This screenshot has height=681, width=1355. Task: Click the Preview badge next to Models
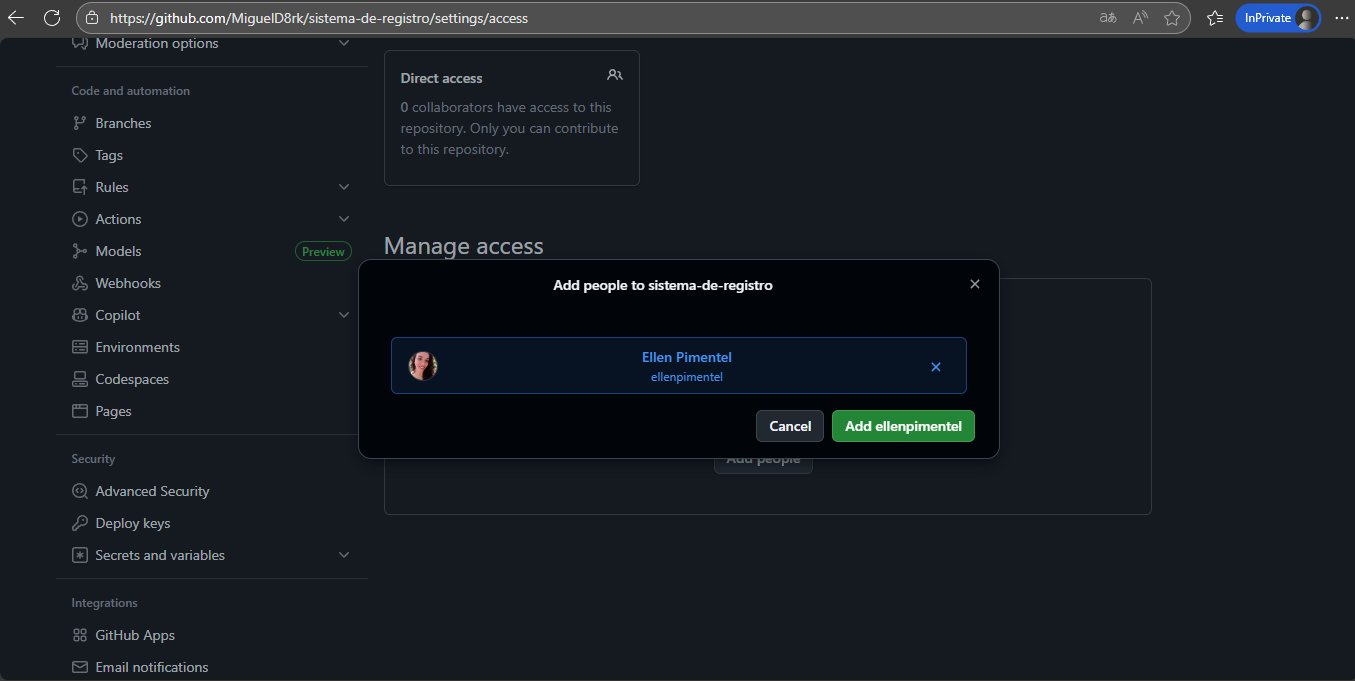(323, 252)
